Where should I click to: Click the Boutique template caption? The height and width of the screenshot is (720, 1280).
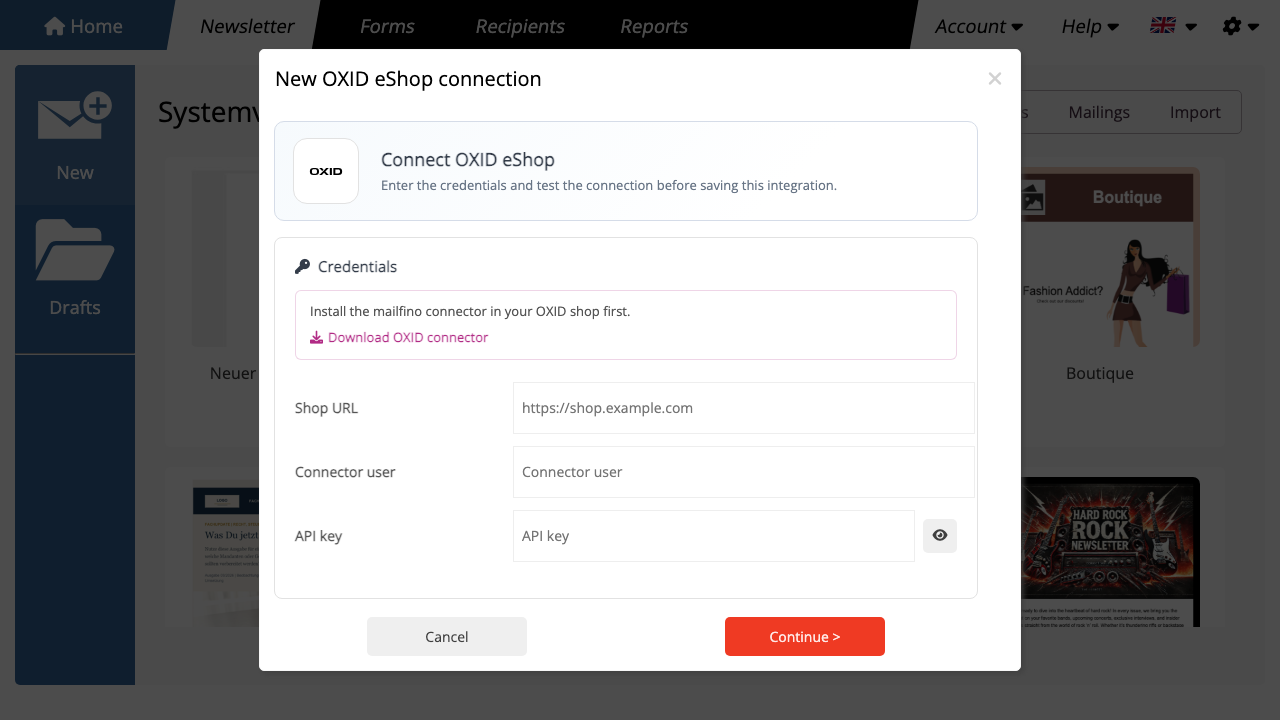1100,373
